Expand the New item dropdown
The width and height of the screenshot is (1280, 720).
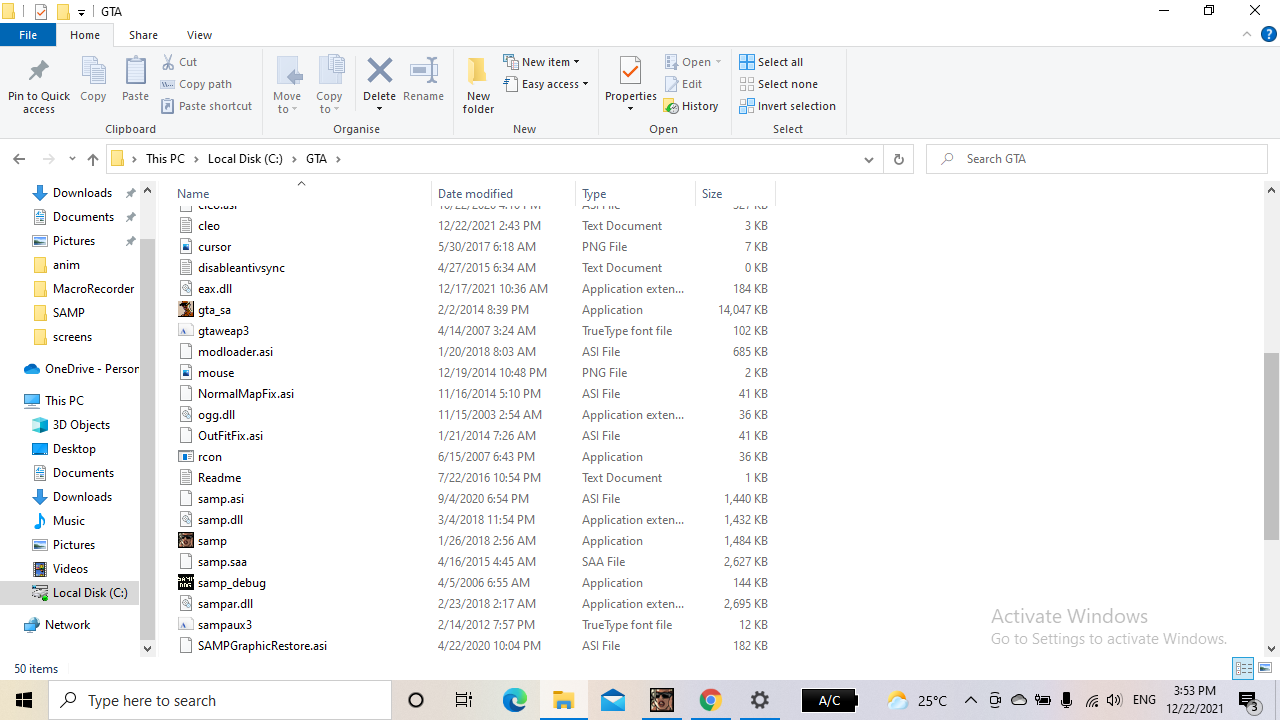[541, 62]
